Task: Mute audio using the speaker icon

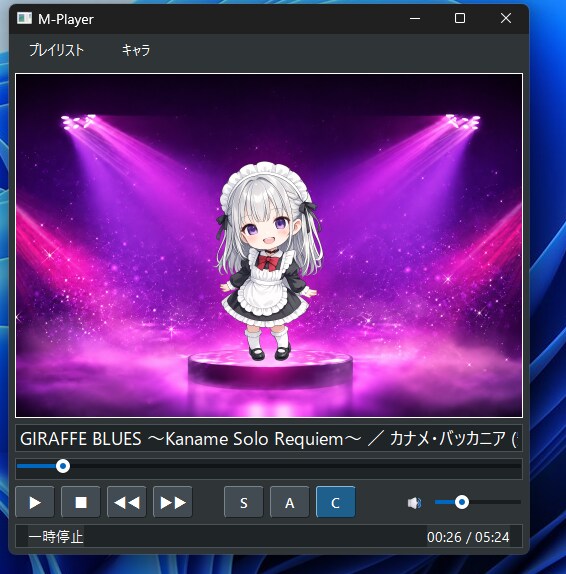Action: click(414, 503)
